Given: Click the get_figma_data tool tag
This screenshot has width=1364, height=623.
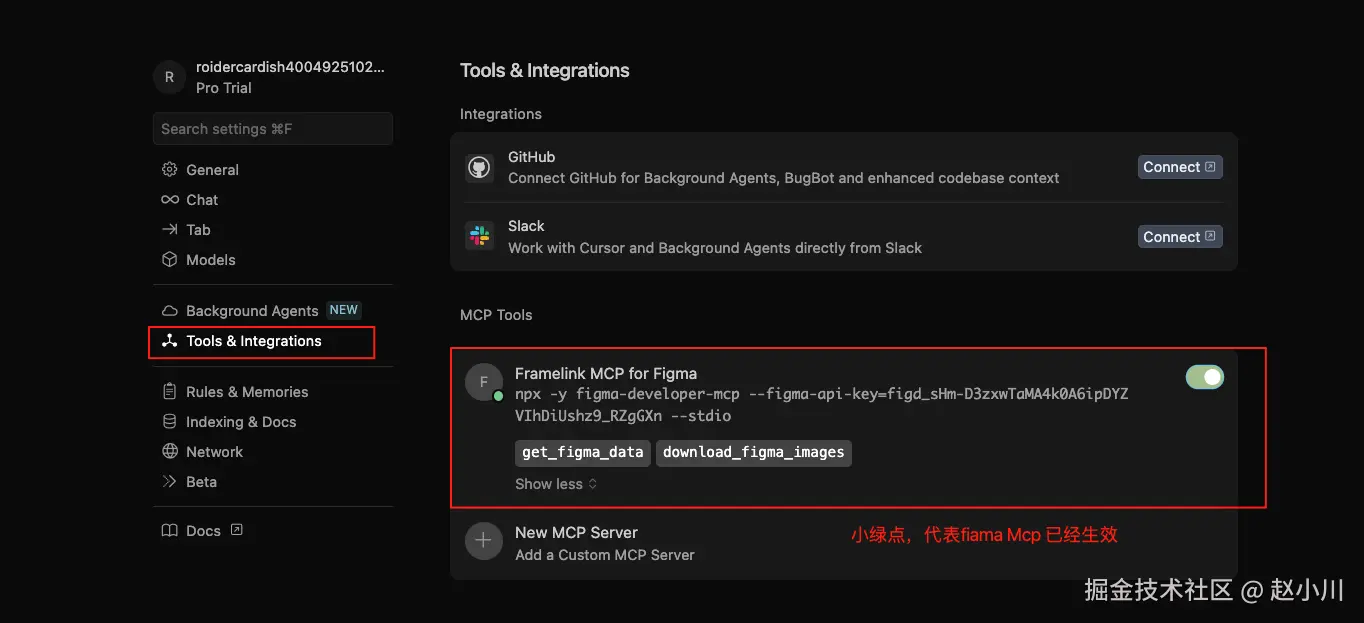Looking at the screenshot, I should pos(582,452).
